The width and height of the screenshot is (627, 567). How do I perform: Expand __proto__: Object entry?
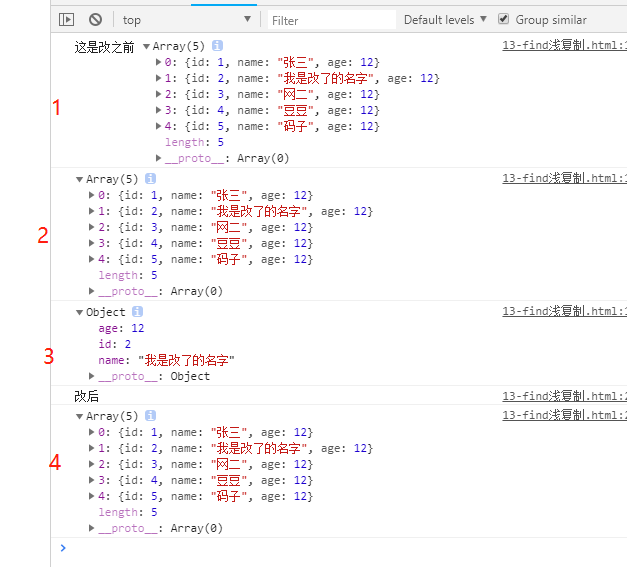pos(92,376)
